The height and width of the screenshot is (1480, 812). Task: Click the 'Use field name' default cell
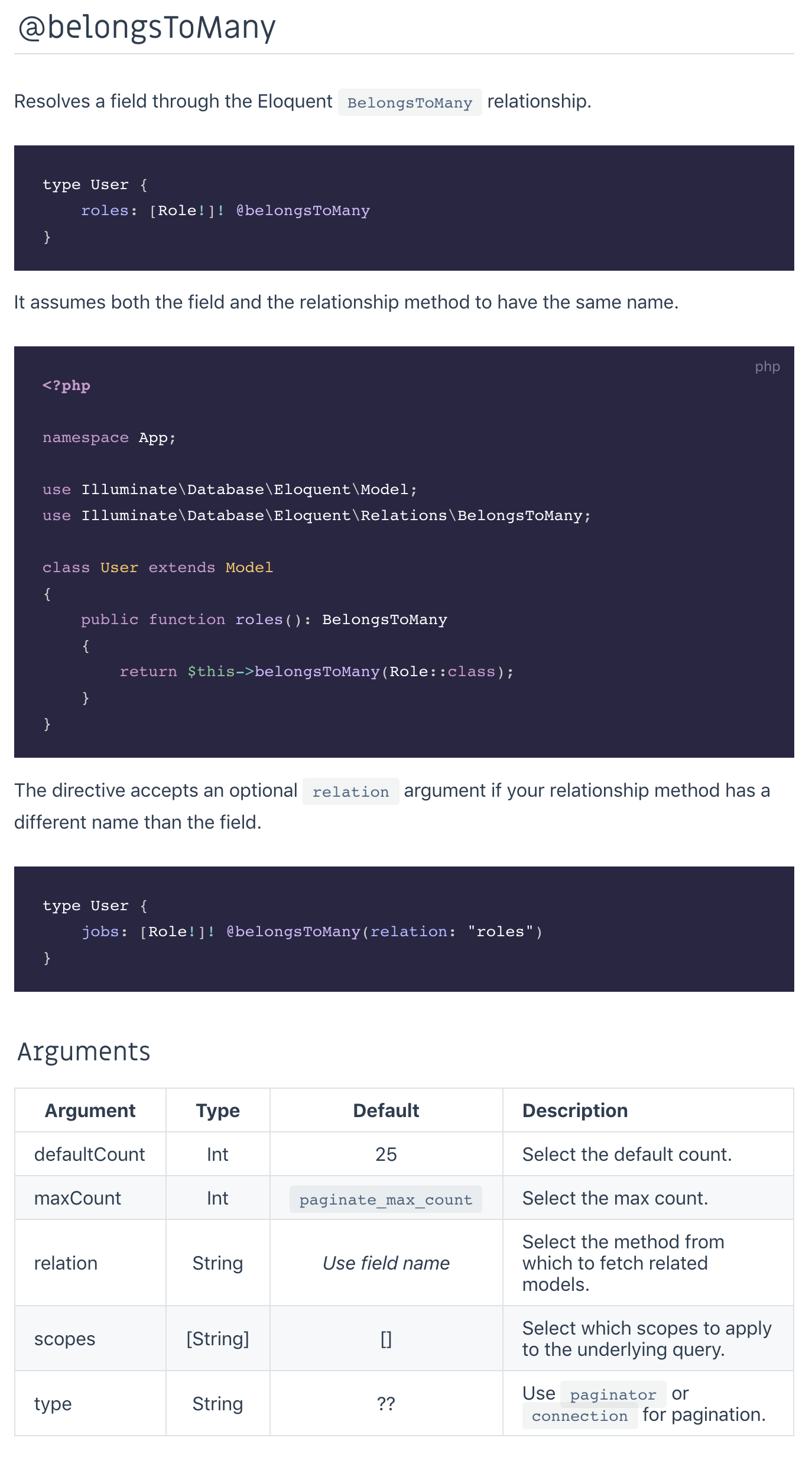tap(386, 1263)
